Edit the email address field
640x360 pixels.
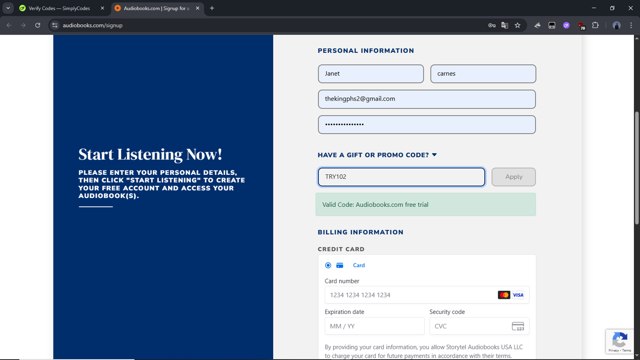point(427,99)
